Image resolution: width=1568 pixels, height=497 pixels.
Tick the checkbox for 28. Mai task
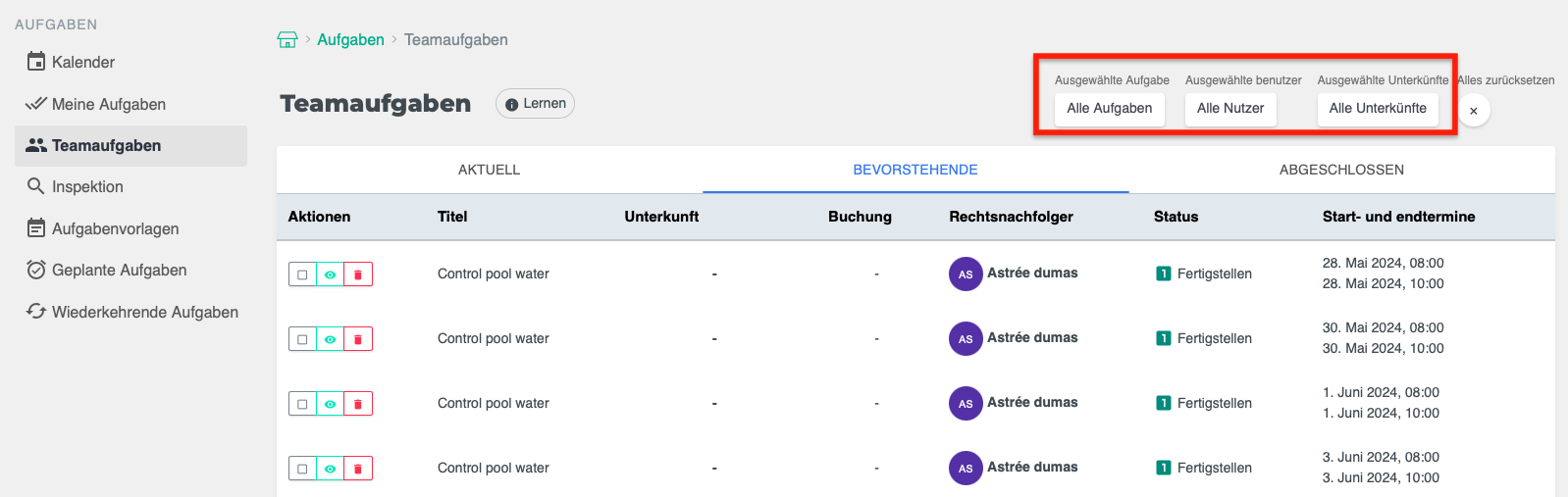coord(302,274)
